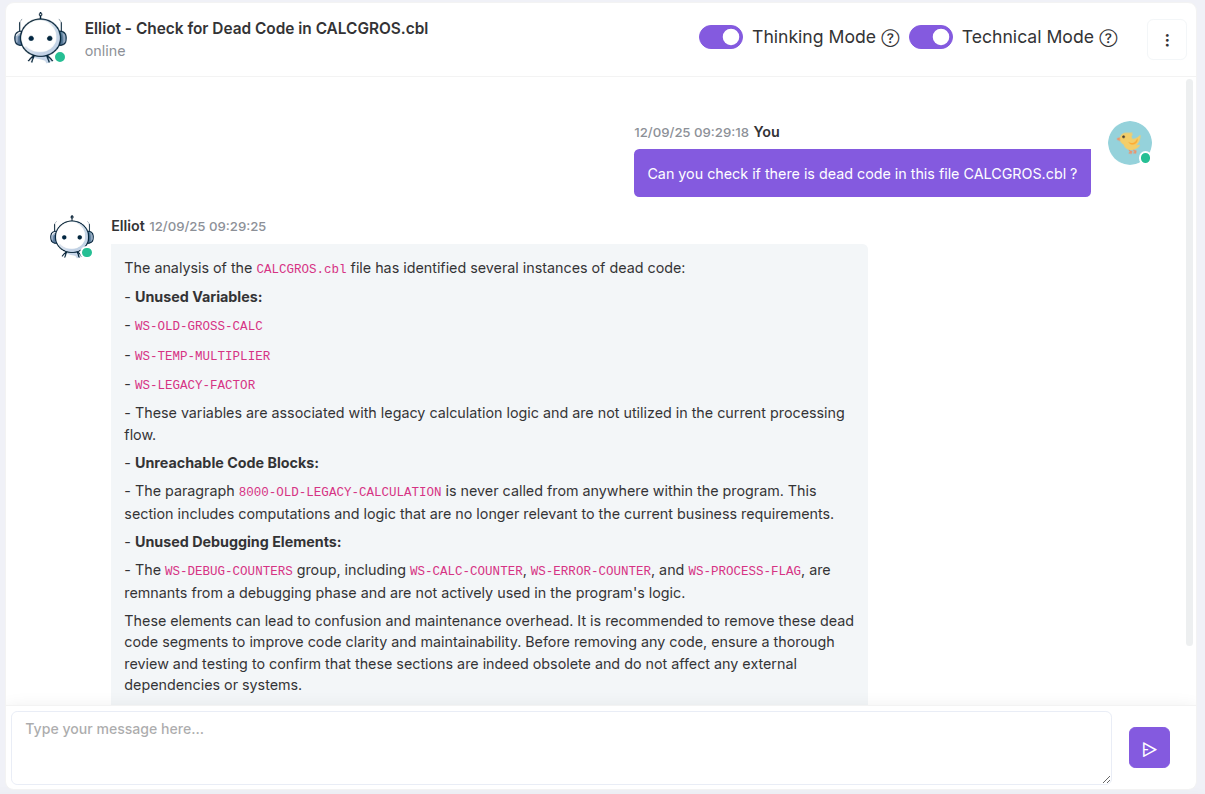Click the Technical Mode label text
1205x794 pixels.
(x=1027, y=37)
